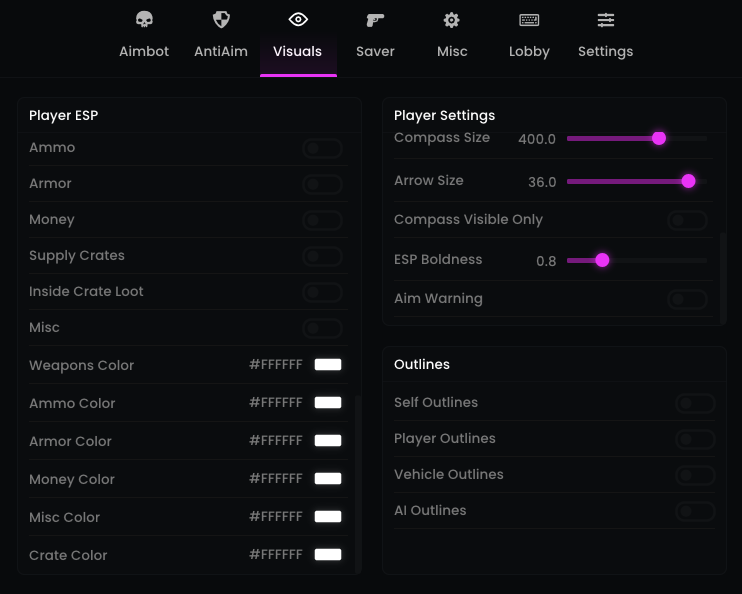This screenshot has height=594, width=742.
Task: Enable Player Outlines toggle
Action: [x=695, y=439]
